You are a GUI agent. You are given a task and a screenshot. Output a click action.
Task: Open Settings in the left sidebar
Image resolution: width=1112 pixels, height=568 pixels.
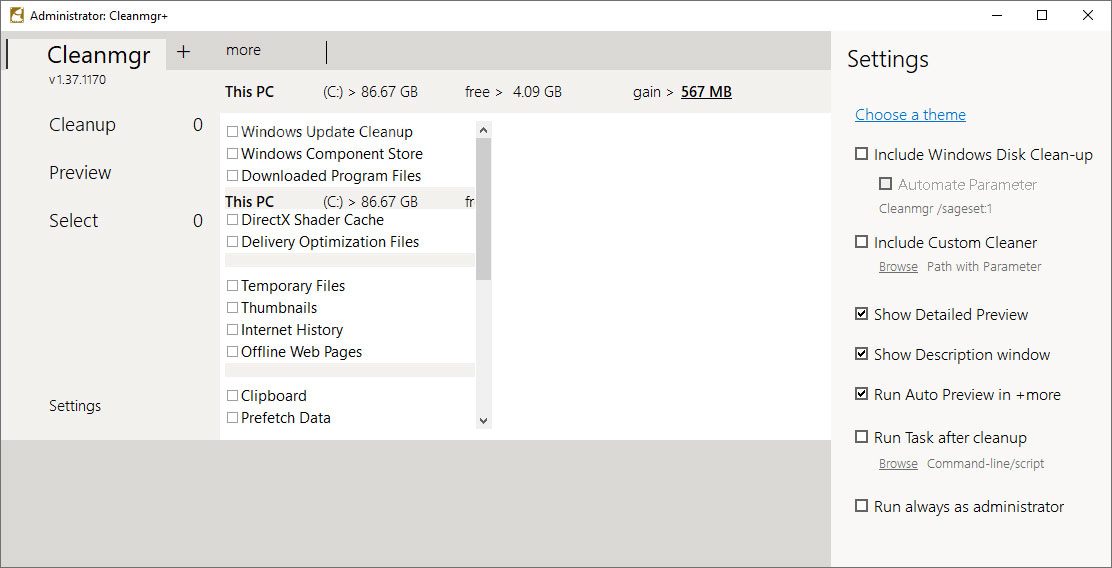coord(75,406)
